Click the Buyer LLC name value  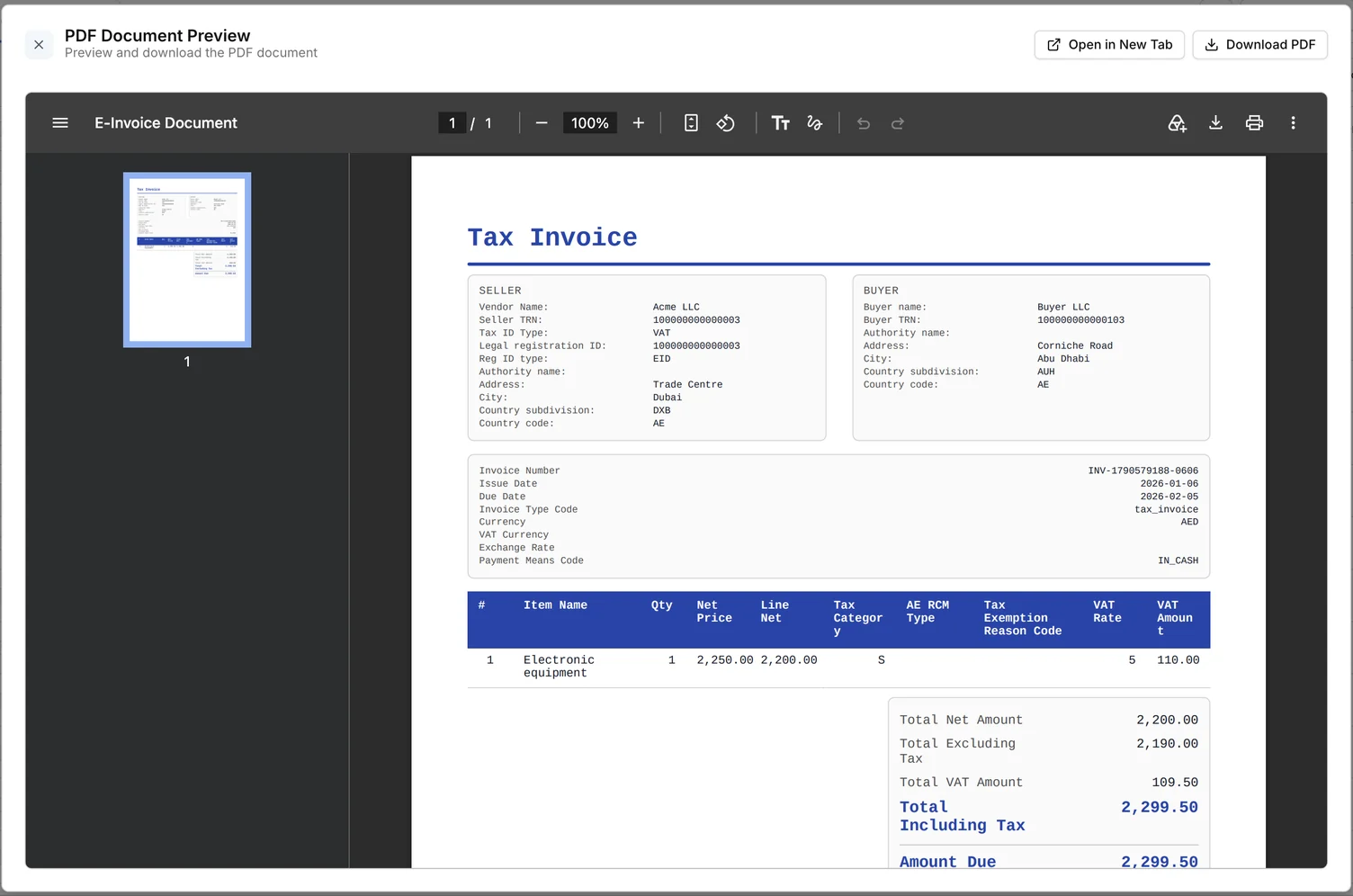point(1063,307)
